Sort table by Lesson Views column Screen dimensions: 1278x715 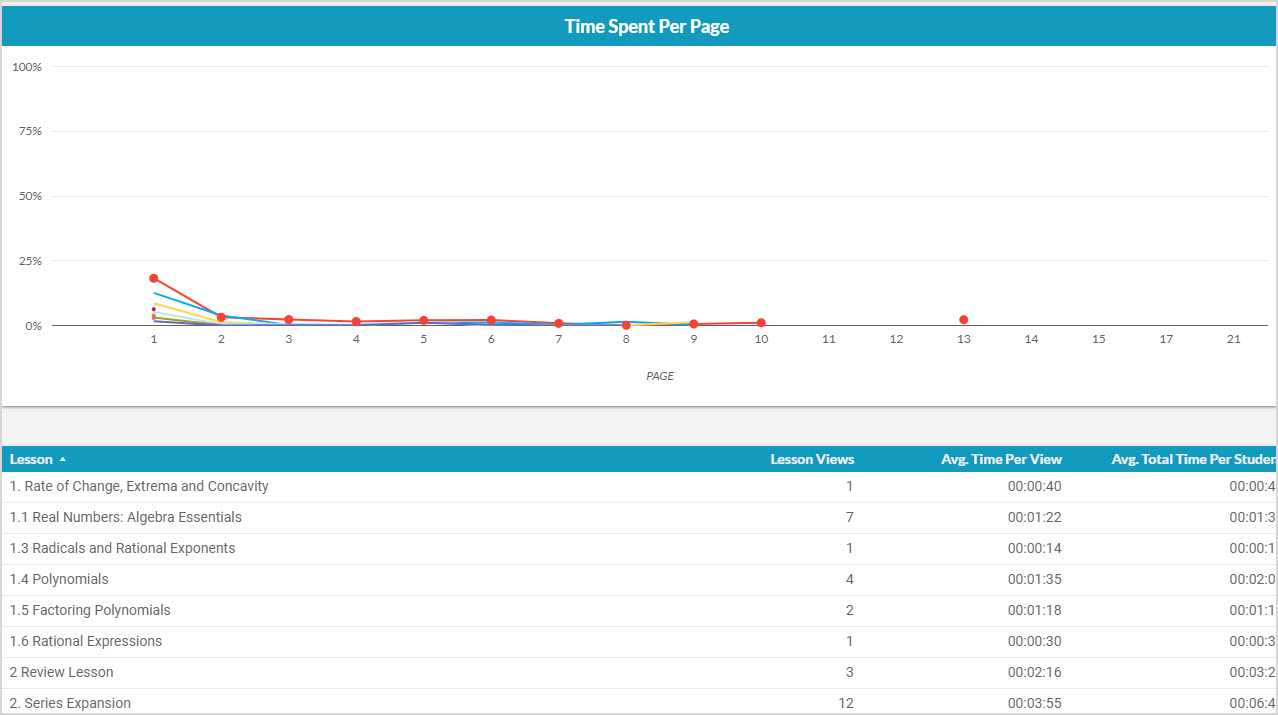811,460
